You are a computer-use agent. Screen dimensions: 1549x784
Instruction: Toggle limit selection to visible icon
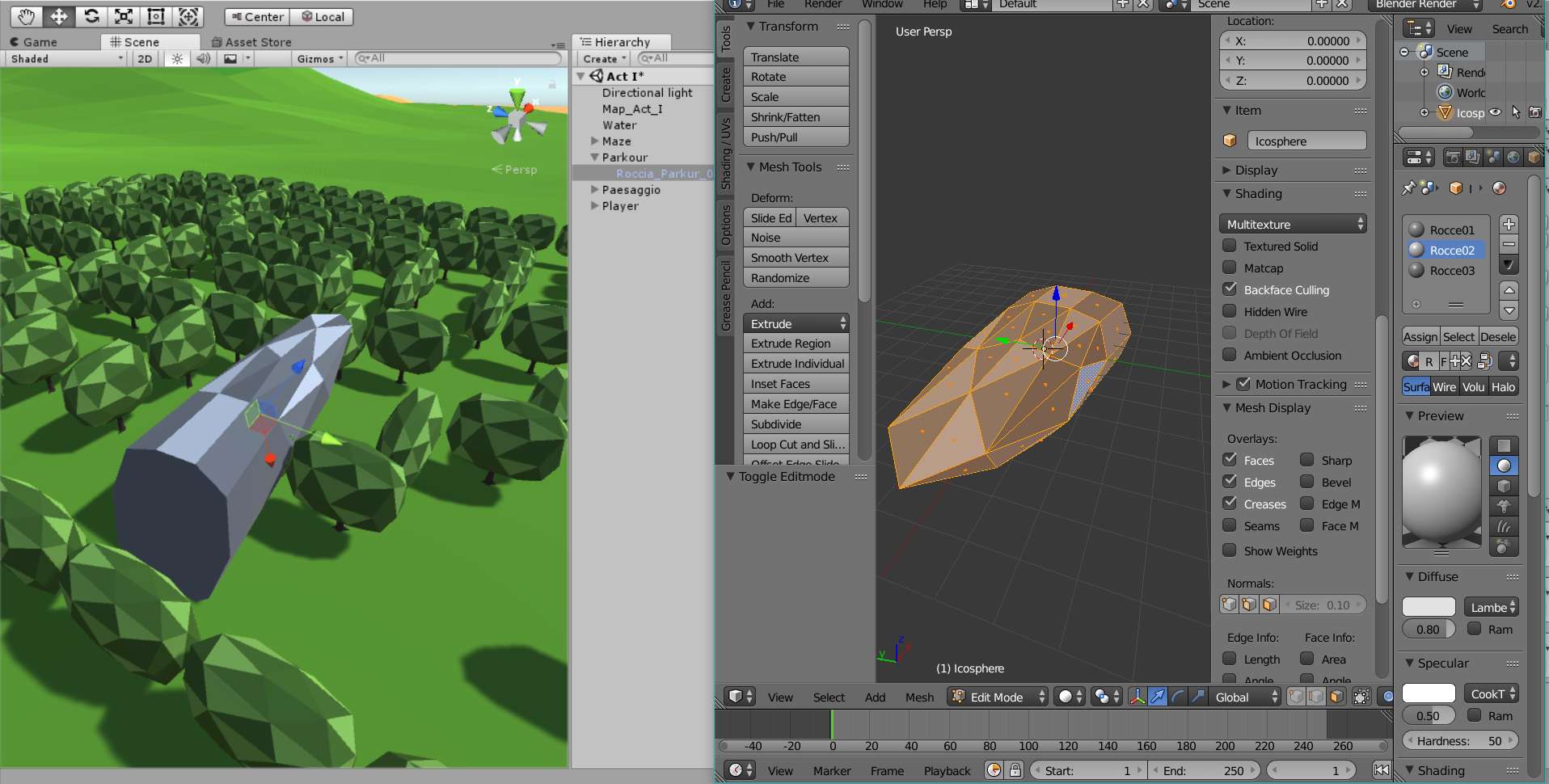[x=1362, y=697]
